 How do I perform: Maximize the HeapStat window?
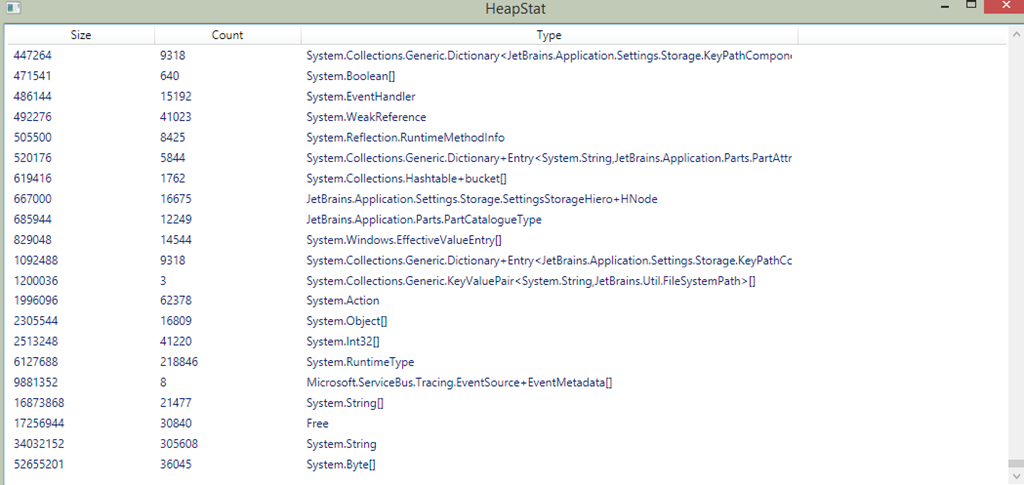(970, 6)
